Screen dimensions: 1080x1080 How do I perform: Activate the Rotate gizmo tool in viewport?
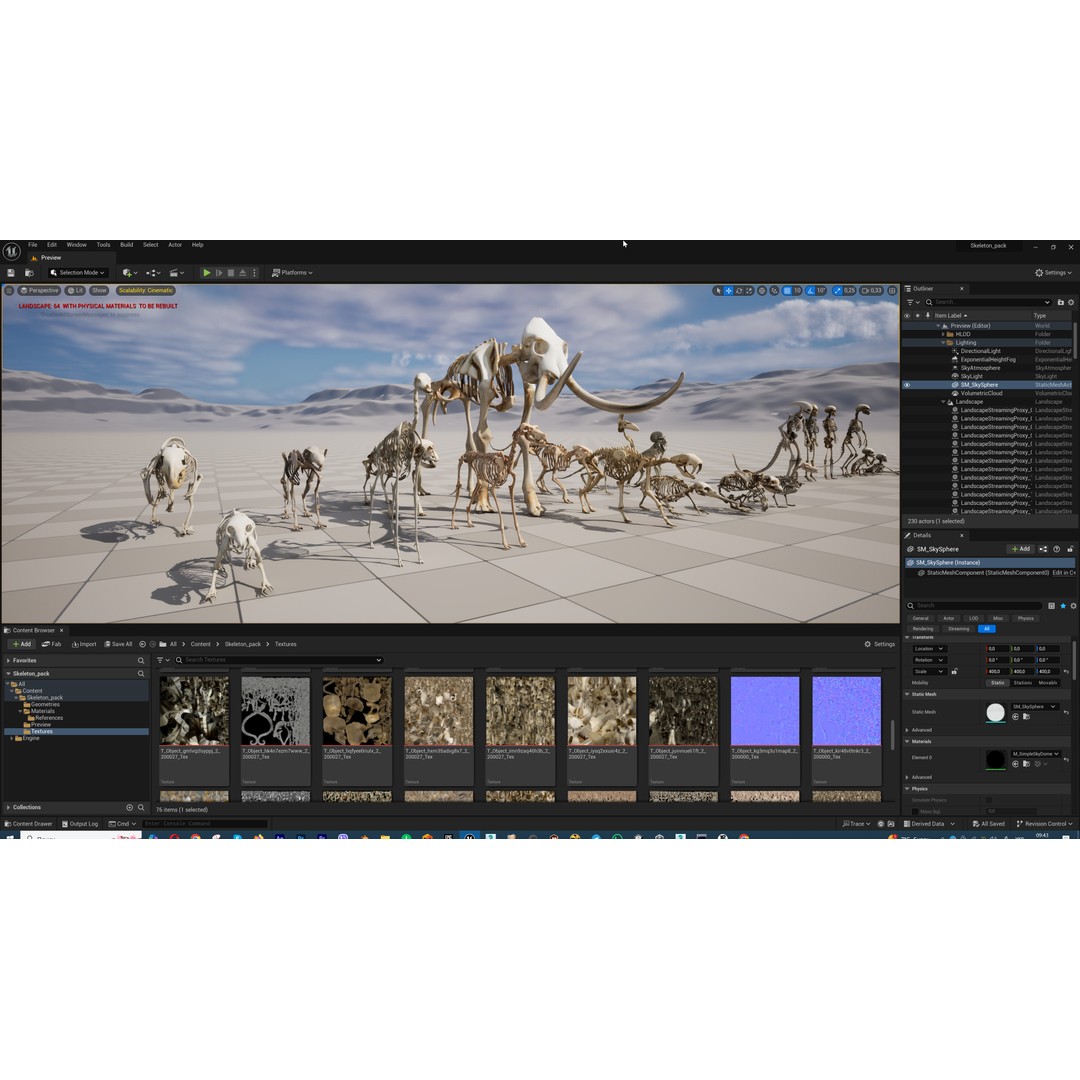(x=738, y=291)
